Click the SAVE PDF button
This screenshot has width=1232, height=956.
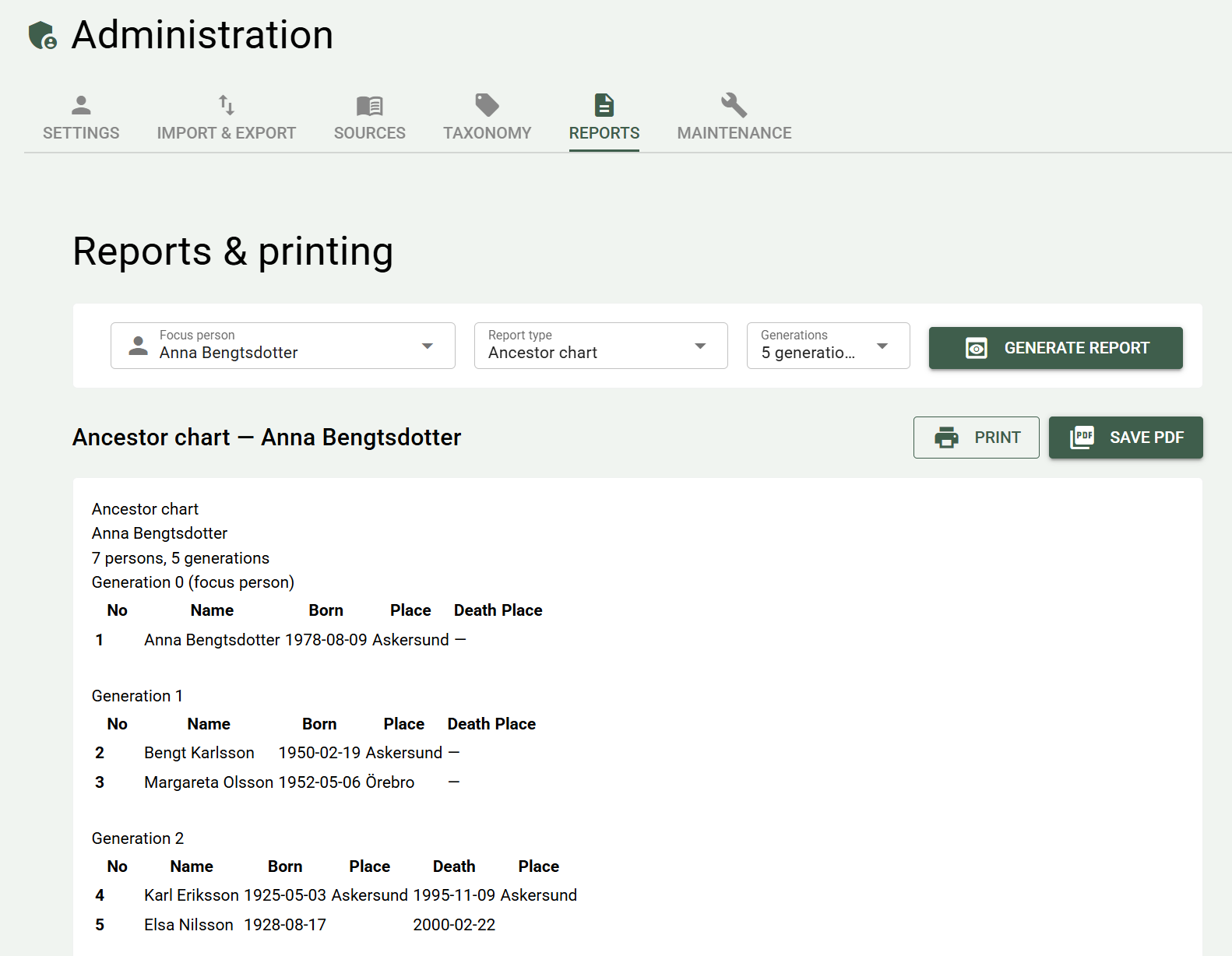(1126, 438)
